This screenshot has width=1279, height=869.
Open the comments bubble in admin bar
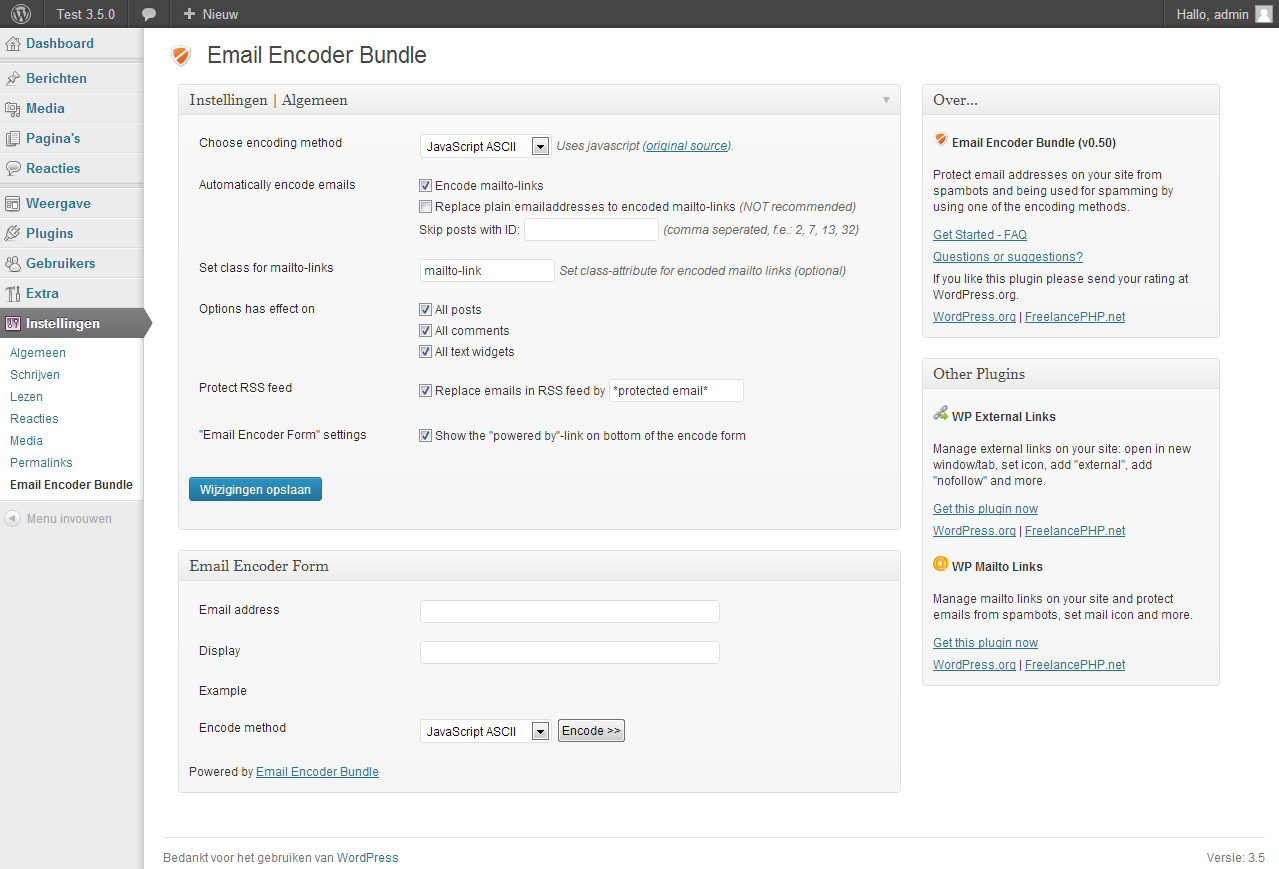tap(149, 14)
